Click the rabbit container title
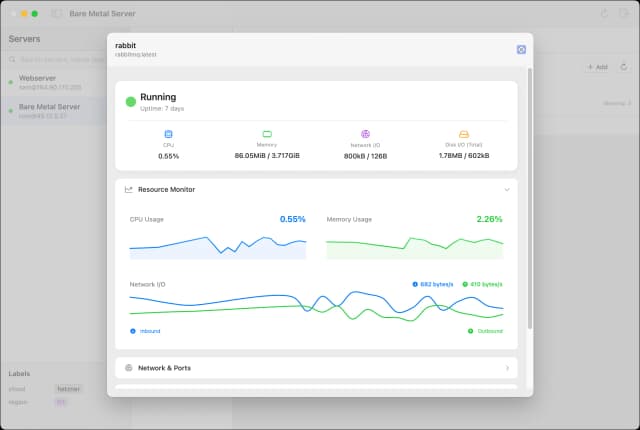This screenshot has width=640, height=430. tap(125, 45)
